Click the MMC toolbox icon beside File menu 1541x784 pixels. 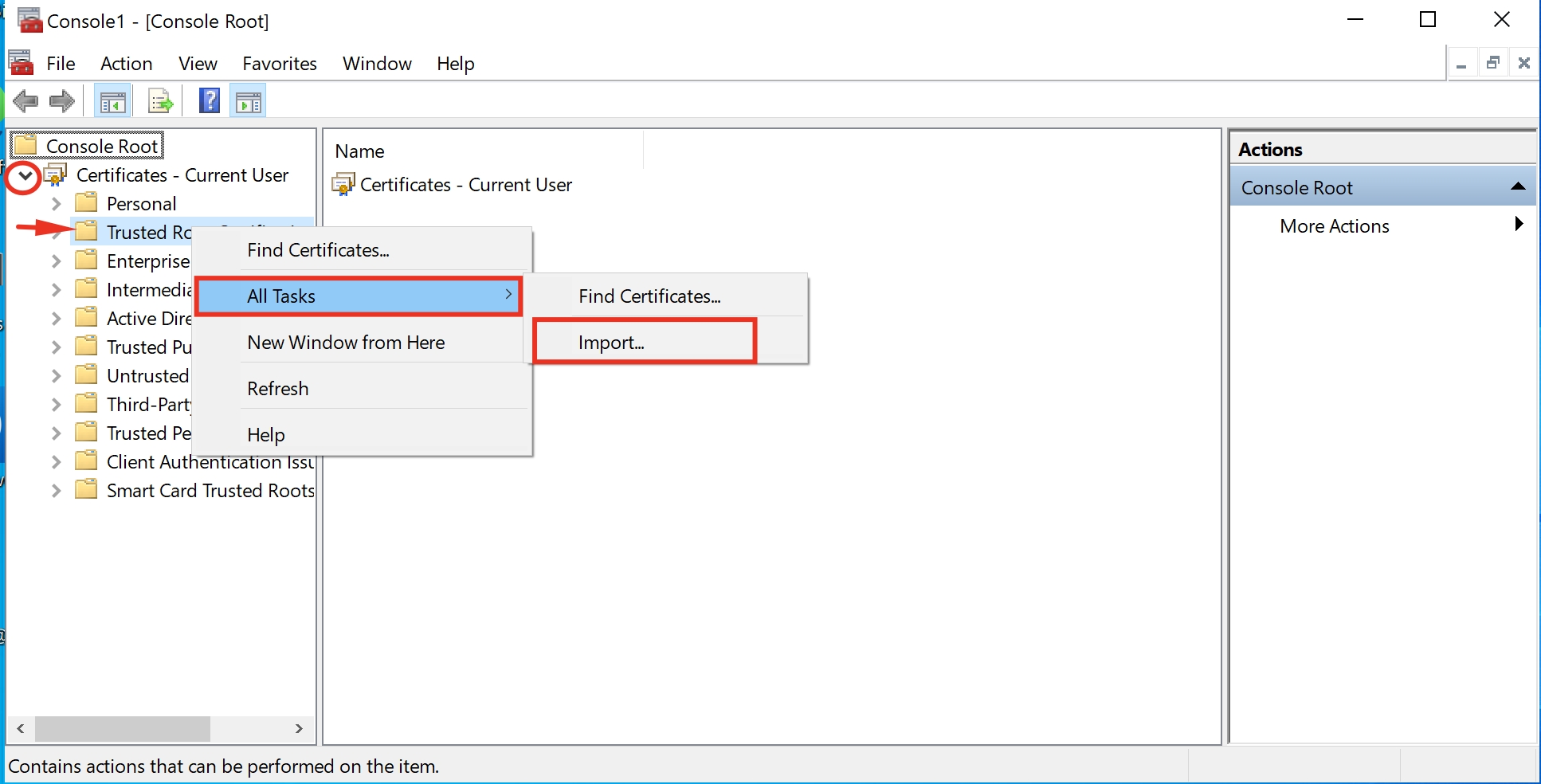point(21,62)
